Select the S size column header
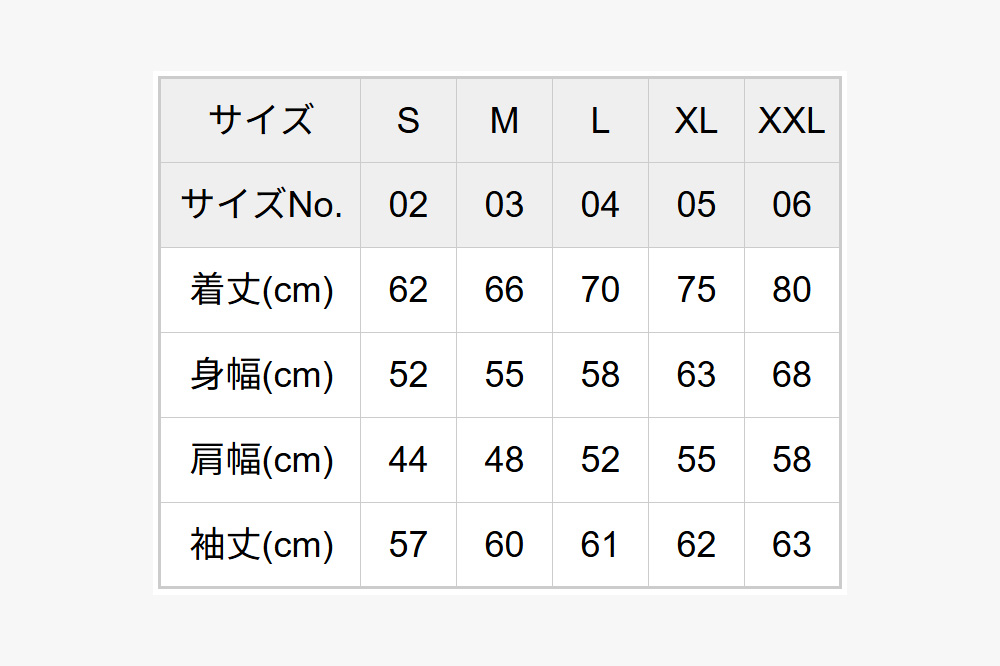1000x666 pixels. (408, 120)
